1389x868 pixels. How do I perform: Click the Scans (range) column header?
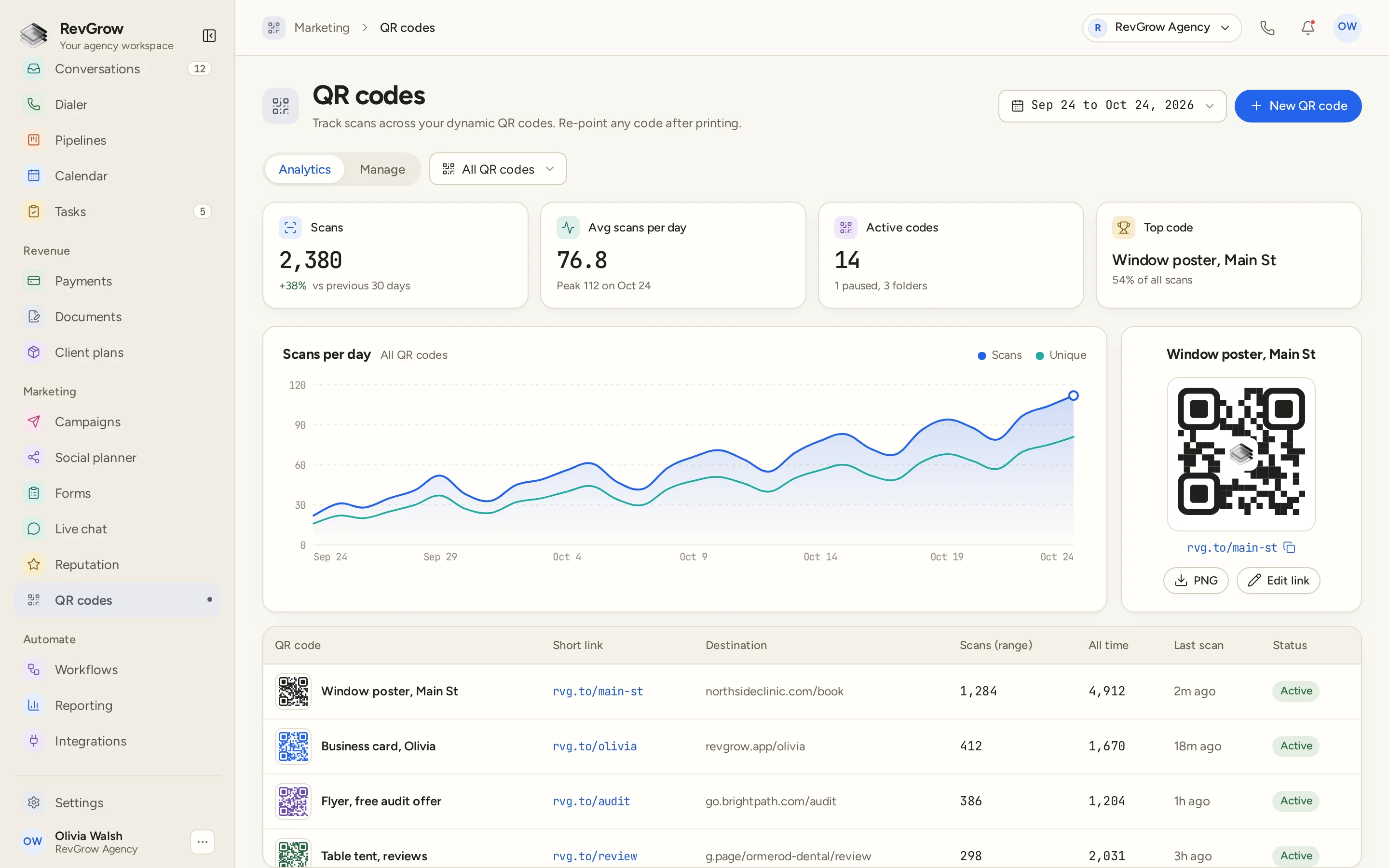[x=996, y=645]
